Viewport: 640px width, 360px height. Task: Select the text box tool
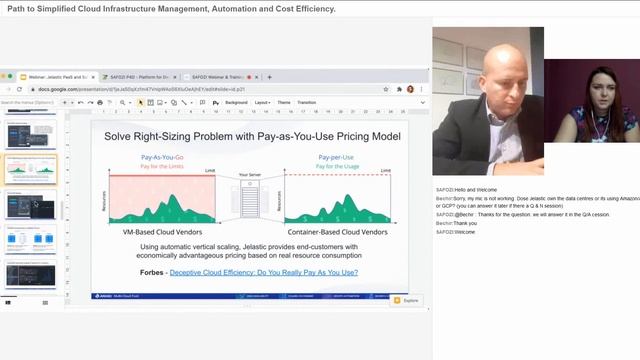(x=151, y=102)
